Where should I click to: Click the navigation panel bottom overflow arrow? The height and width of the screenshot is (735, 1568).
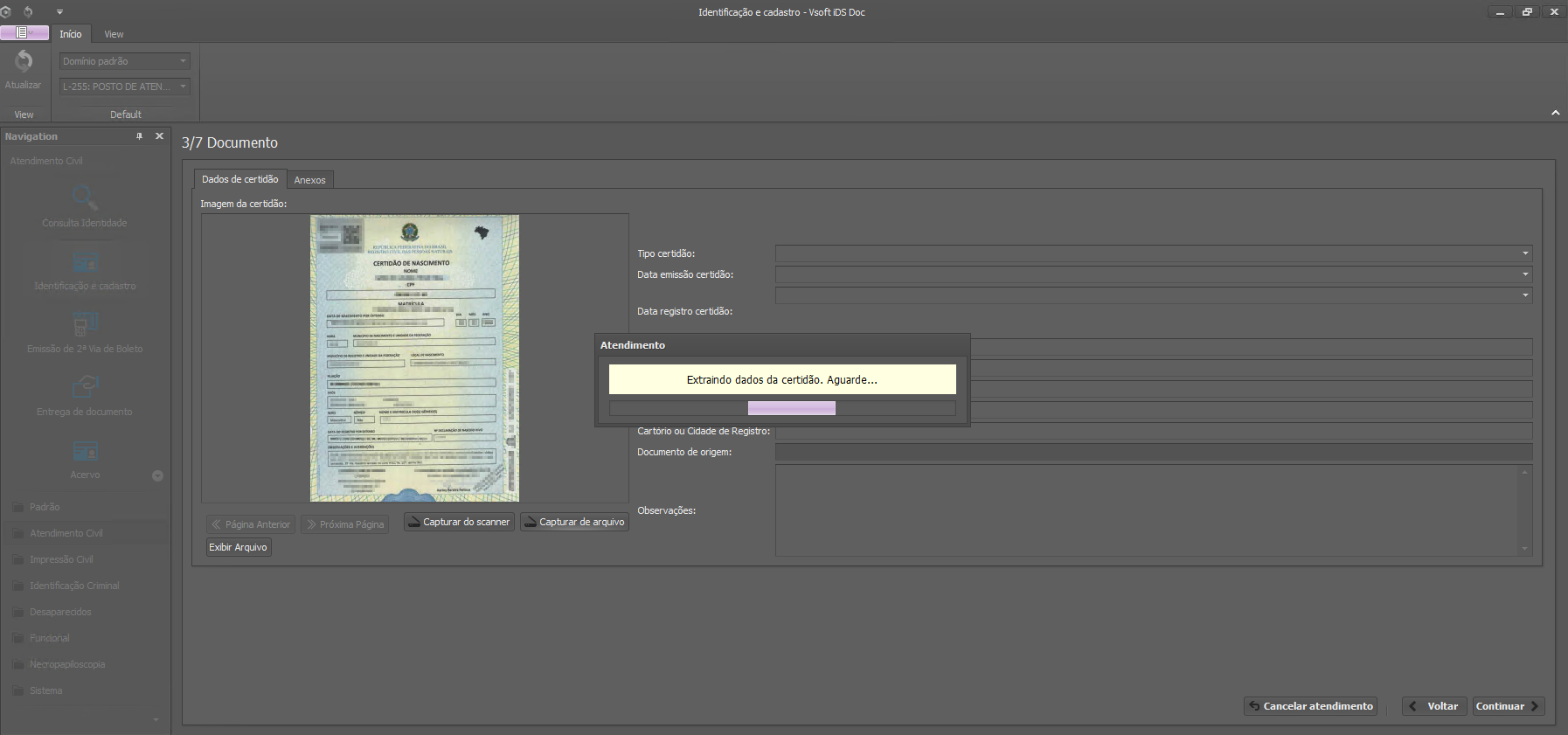[x=156, y=720]
